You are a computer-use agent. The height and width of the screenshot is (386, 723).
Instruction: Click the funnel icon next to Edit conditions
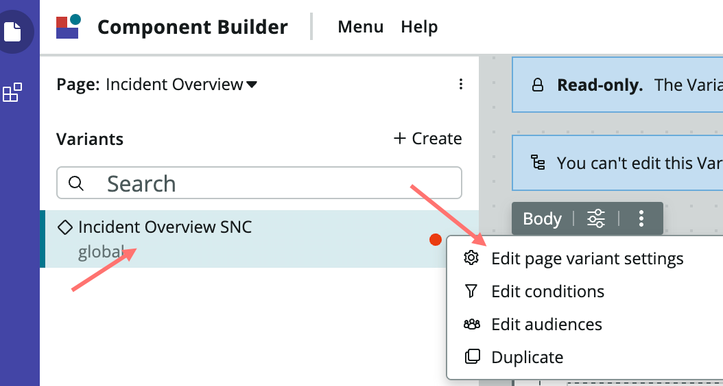[471, 291]
